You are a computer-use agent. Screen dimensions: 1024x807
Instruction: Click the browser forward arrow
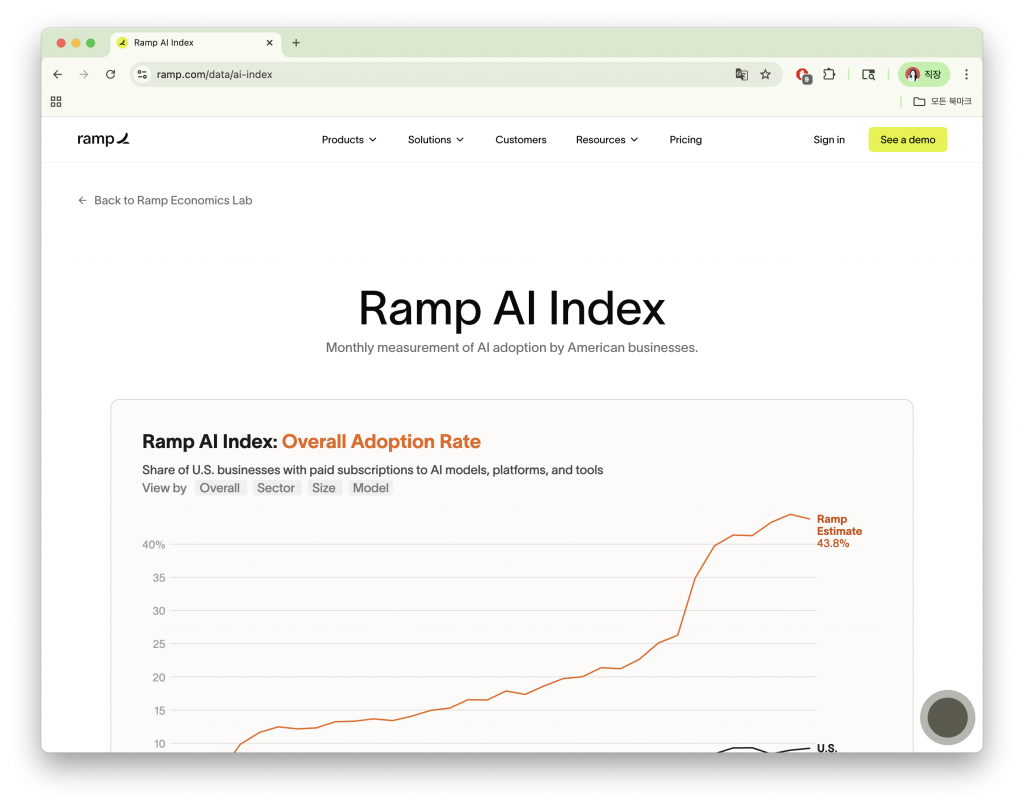tap(84, 74)
